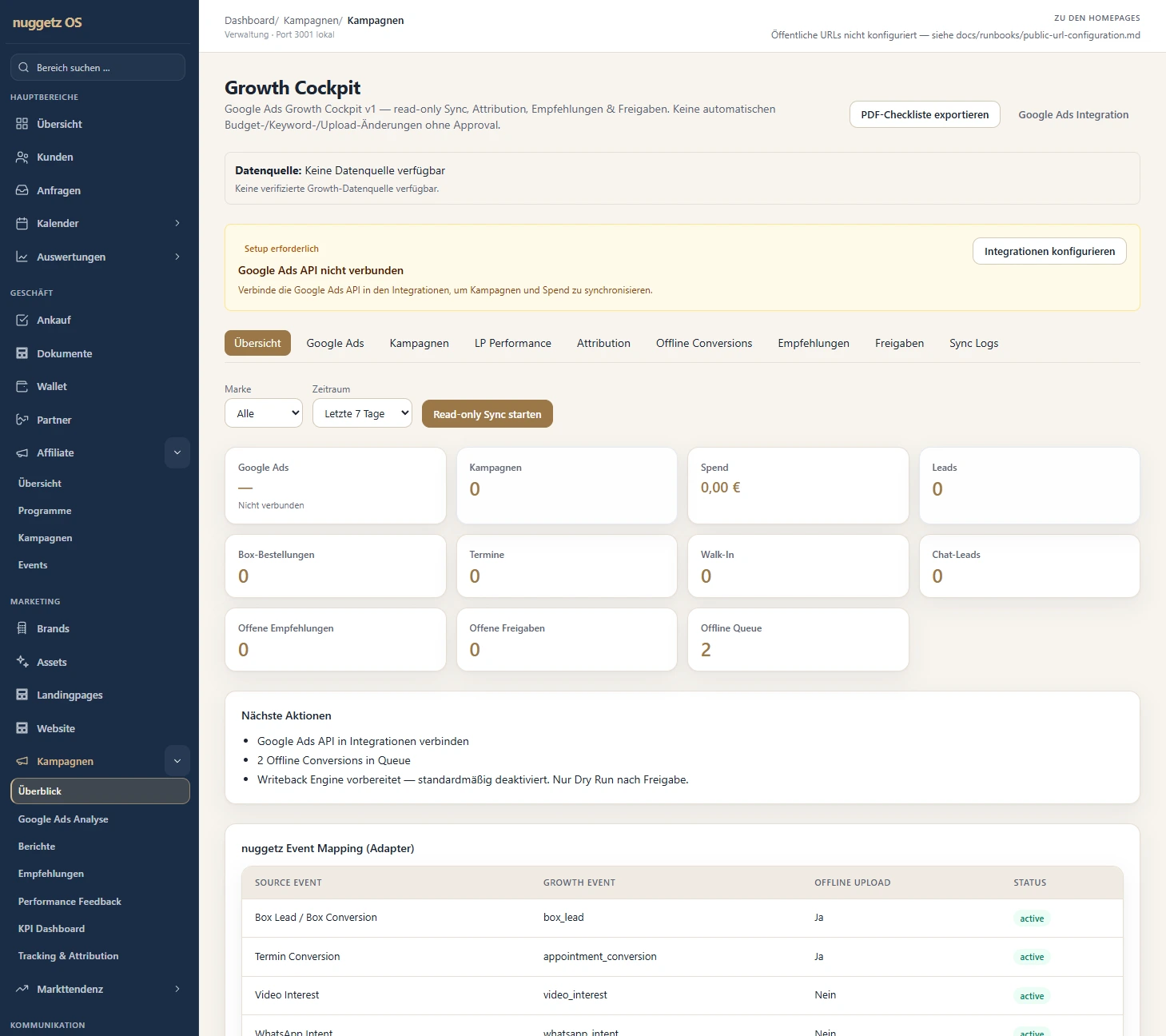Open the Google Ads Integration link
This screenshot has height=1036, width=1166.
[x=1073, y=114]
